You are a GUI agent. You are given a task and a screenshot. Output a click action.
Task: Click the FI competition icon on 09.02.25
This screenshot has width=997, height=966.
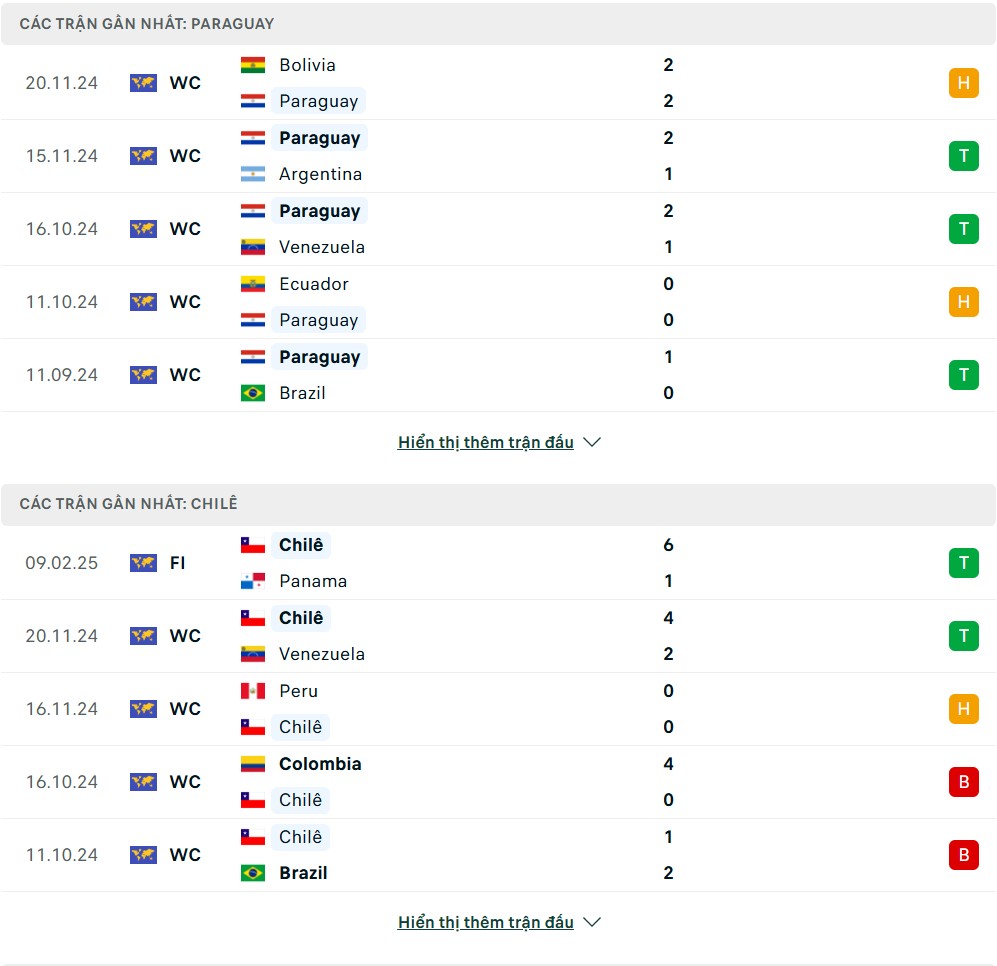click(x=143, y=563)
